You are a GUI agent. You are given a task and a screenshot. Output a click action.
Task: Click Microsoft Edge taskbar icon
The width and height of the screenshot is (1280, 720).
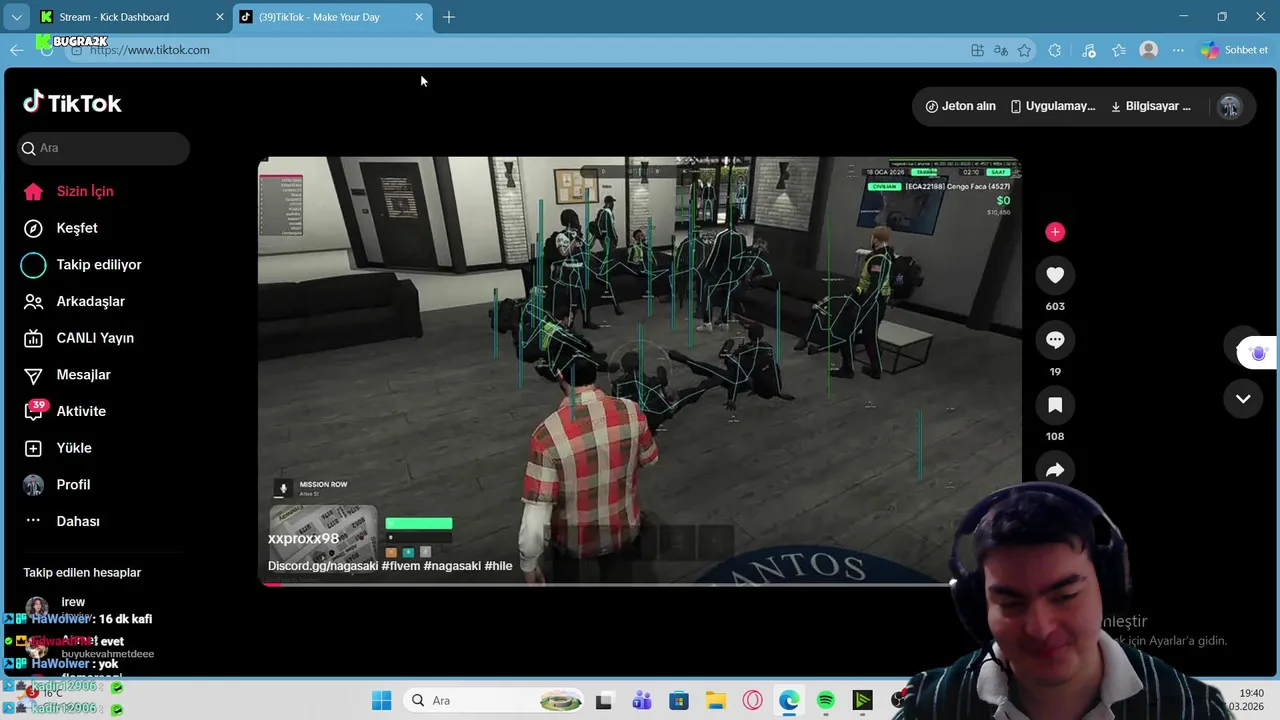click(x=789, y=700)
